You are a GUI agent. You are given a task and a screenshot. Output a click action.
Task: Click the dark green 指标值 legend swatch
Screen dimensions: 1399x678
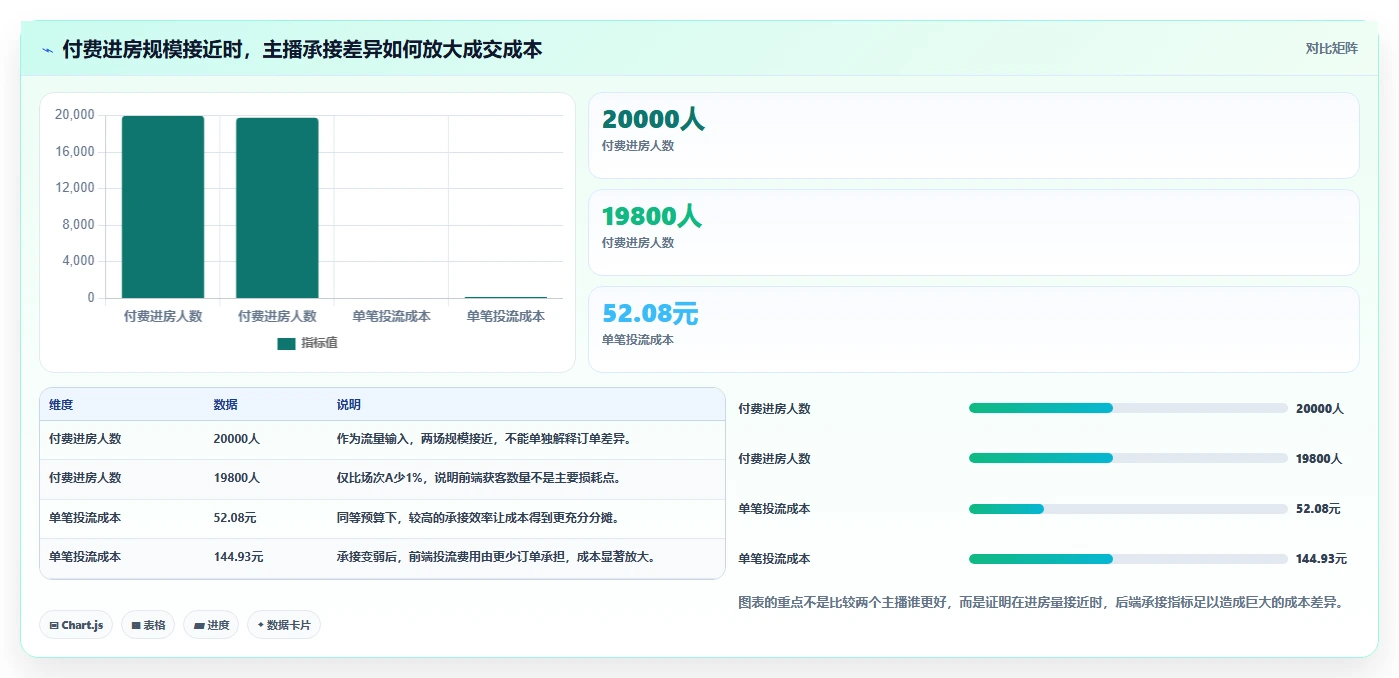click(x=286, y=343)
